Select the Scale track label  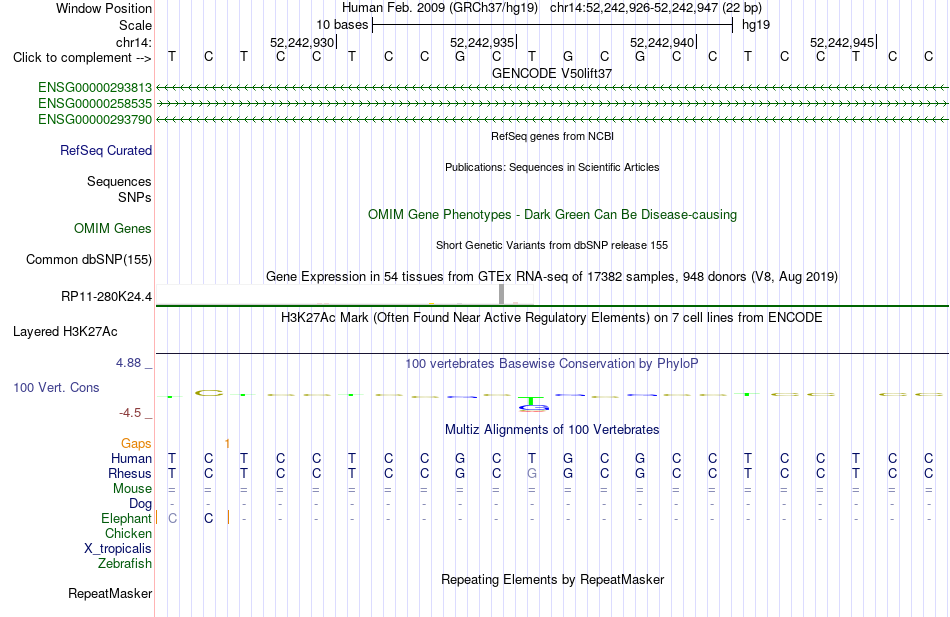[x=135, y=25]
